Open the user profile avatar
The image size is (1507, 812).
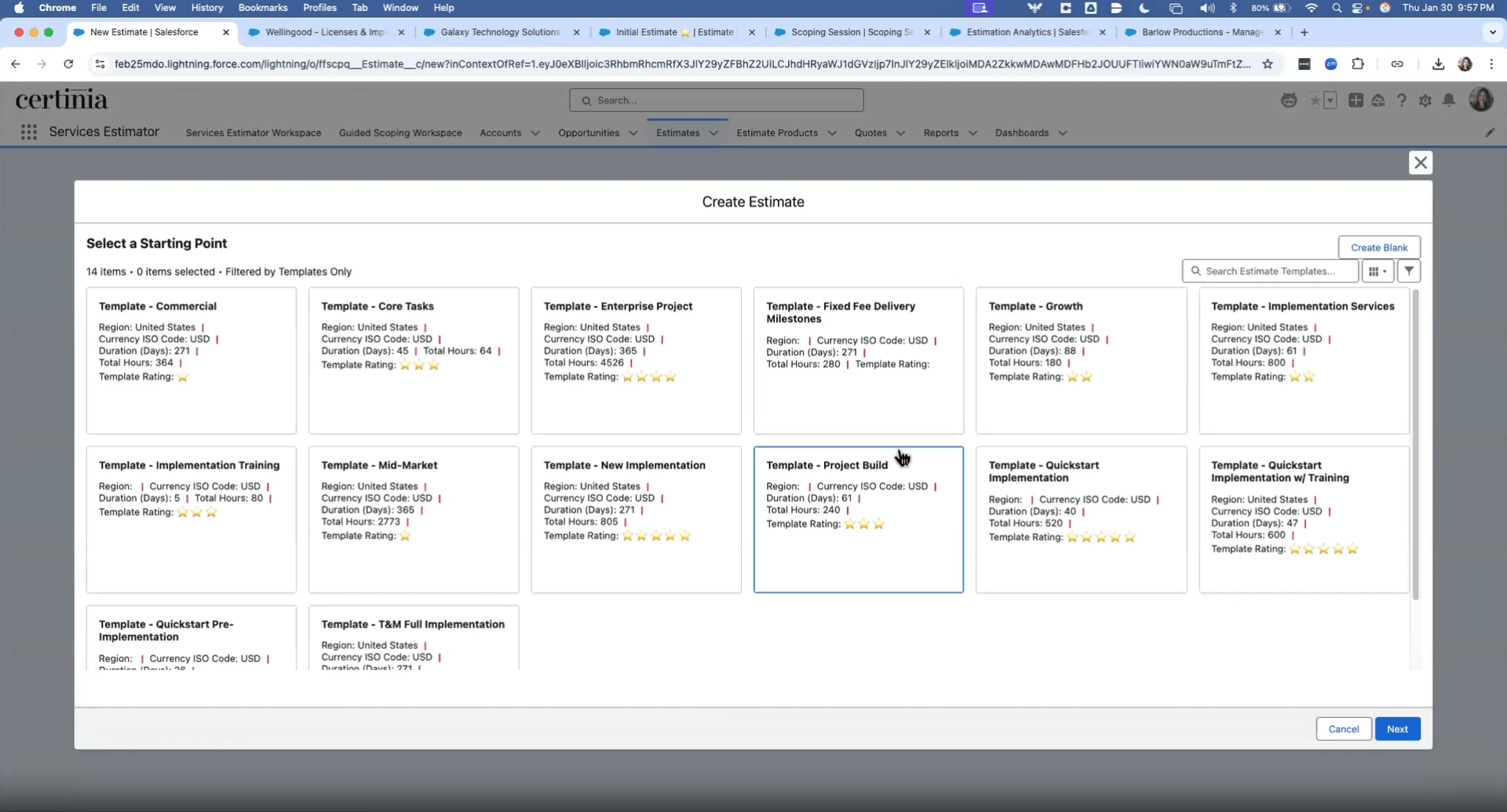click(x=1482, y=100)
